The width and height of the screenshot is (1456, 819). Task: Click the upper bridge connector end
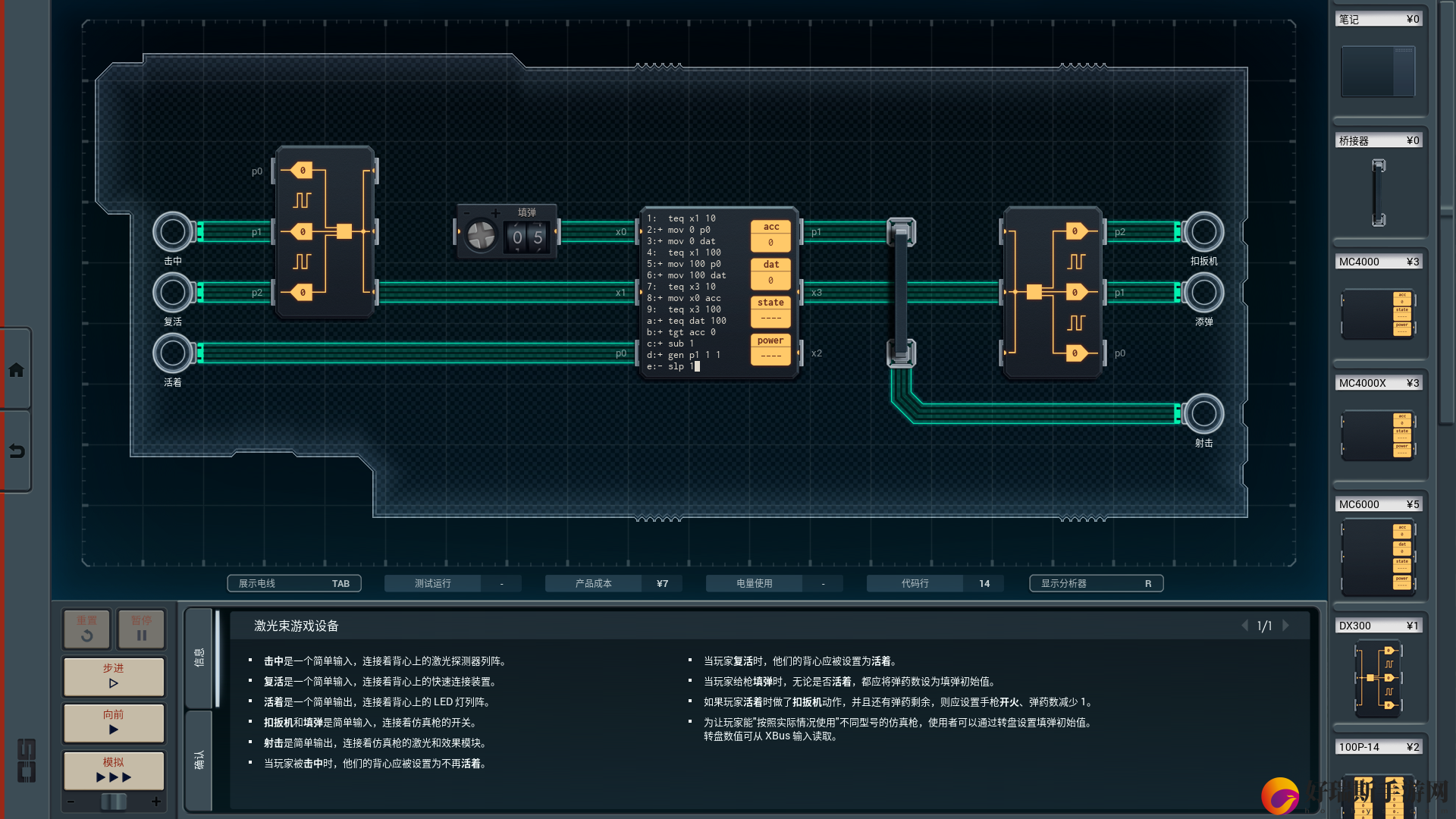(x=901, y=231)
